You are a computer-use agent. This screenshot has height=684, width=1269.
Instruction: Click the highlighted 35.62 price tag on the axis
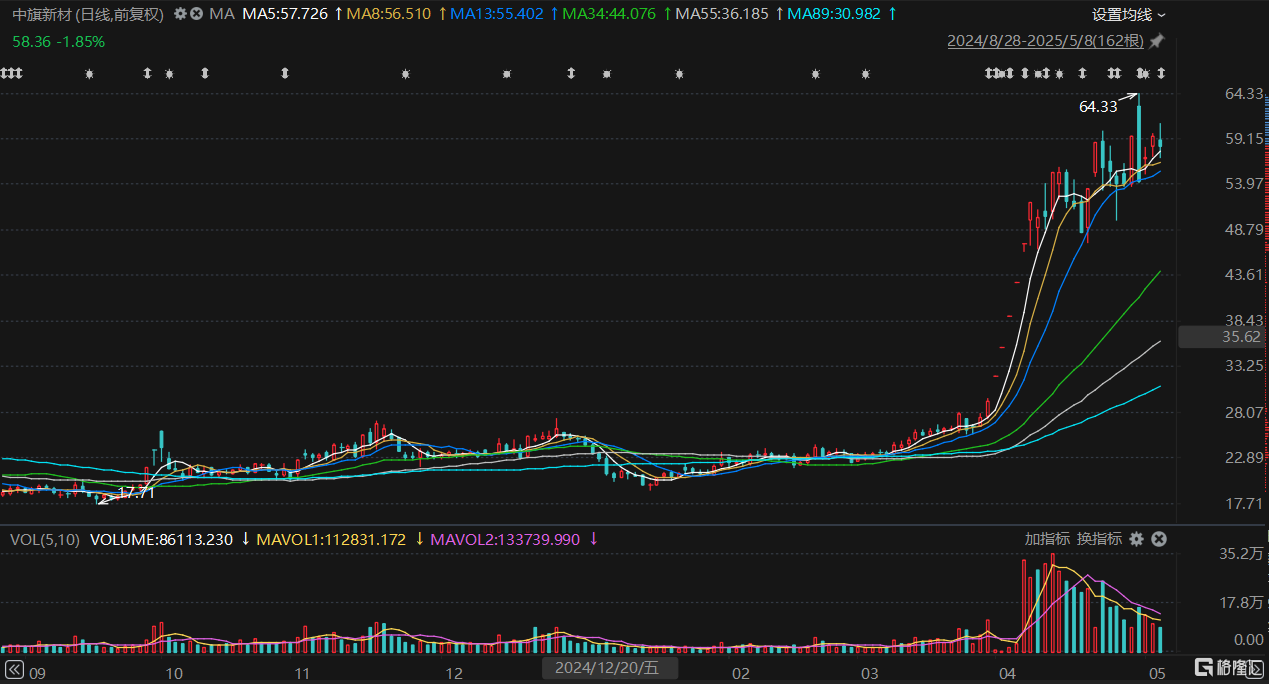tap(1223, 338)
